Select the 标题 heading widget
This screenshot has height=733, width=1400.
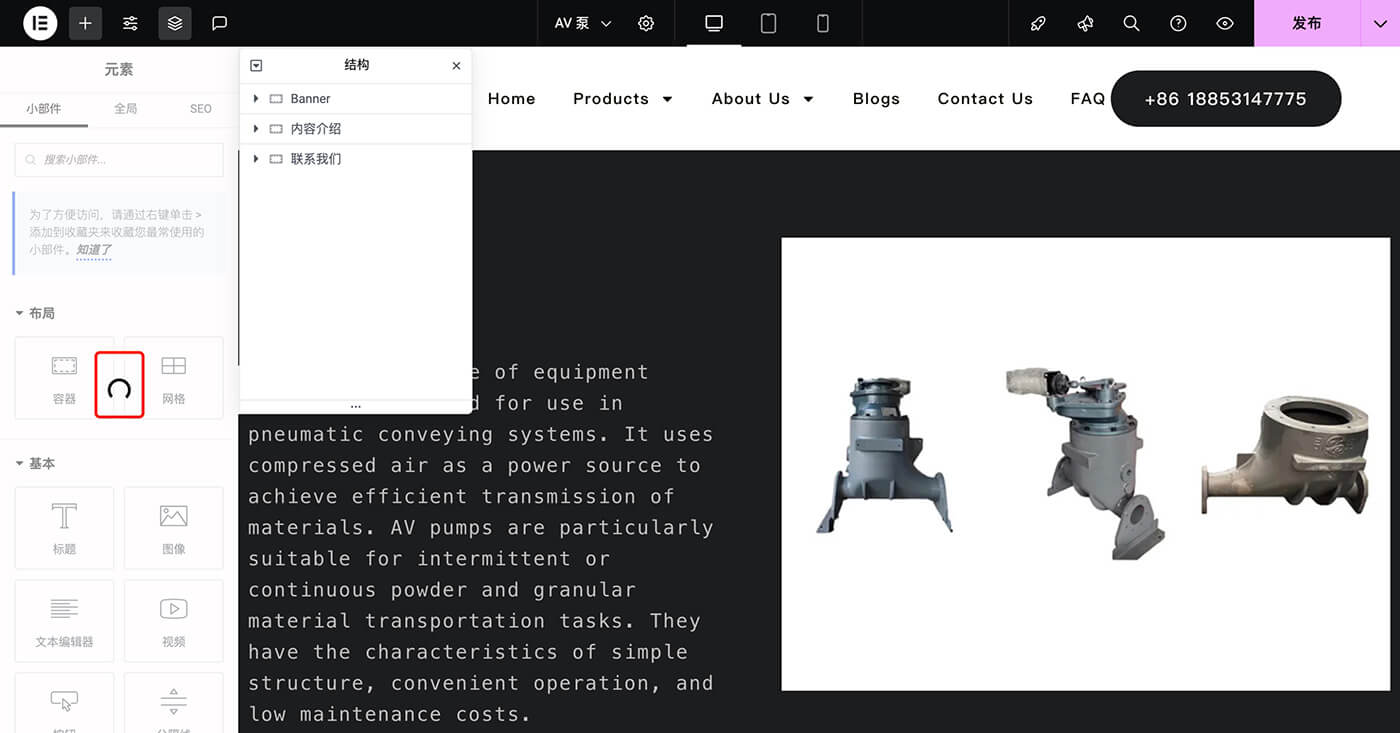tap(64, 528)
